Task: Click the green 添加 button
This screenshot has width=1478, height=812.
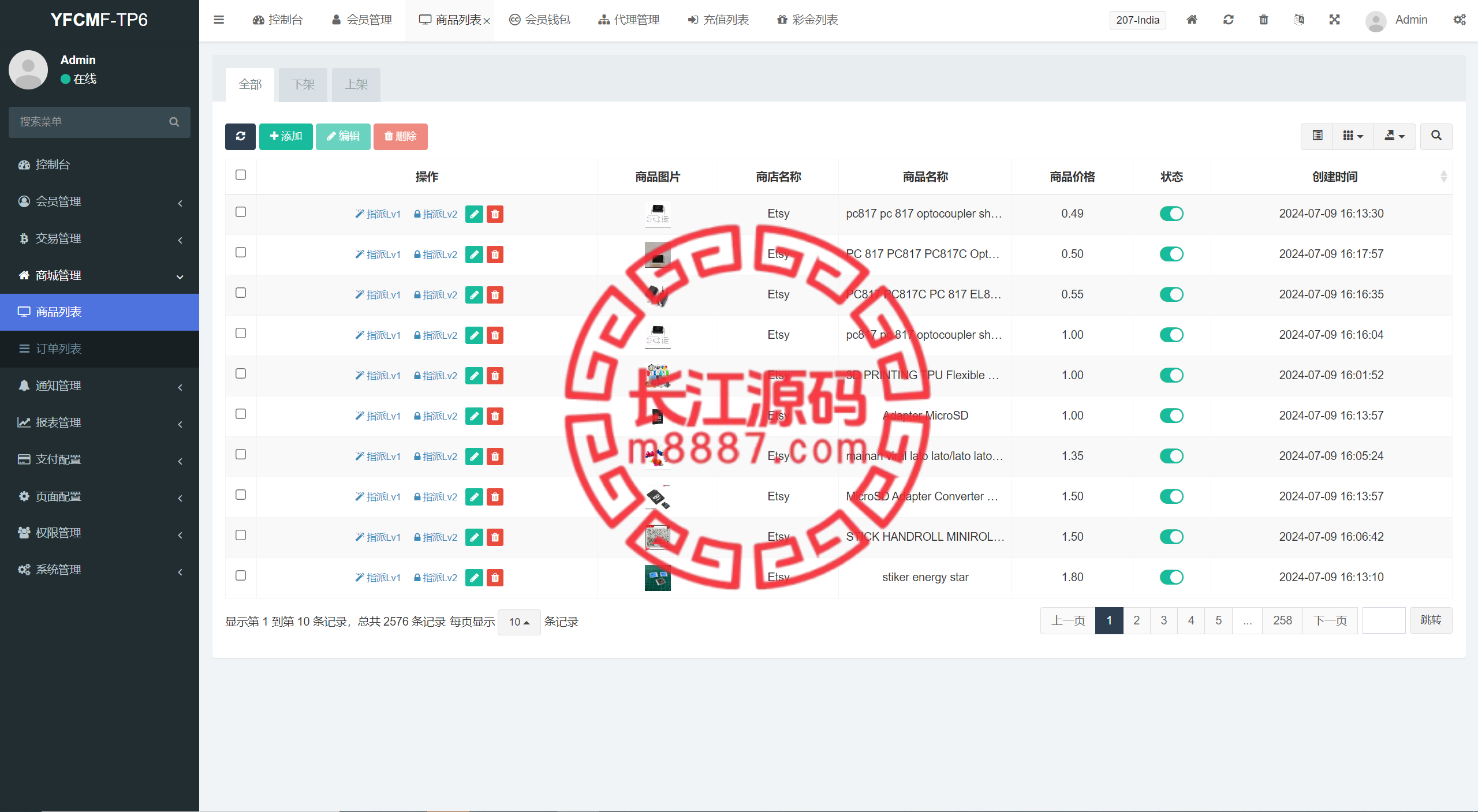Action: [x=286, y=136]
